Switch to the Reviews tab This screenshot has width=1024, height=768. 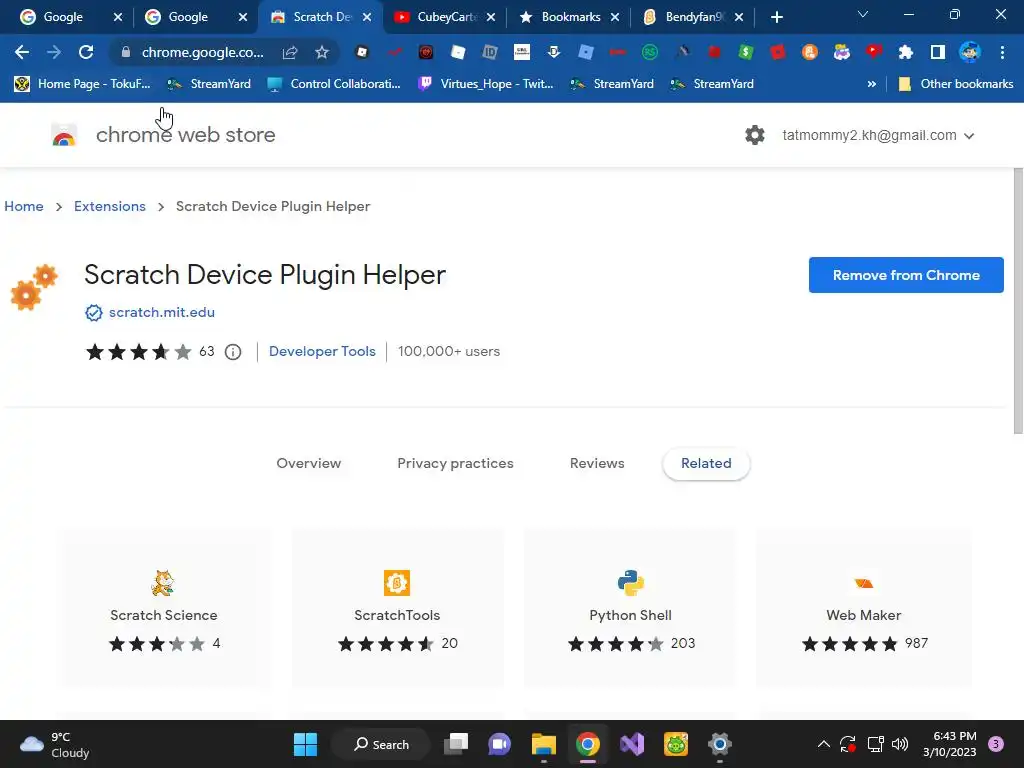(597, 463)
